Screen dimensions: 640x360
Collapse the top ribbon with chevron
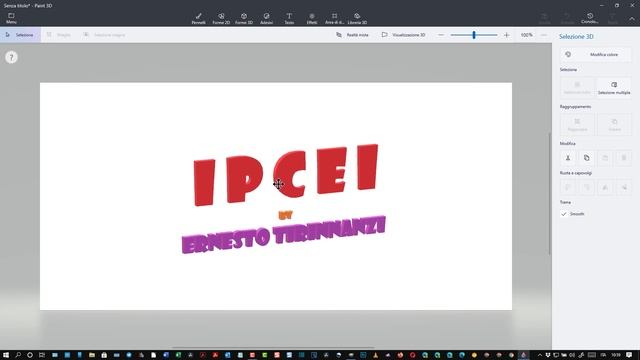click(x=632, y=18)
